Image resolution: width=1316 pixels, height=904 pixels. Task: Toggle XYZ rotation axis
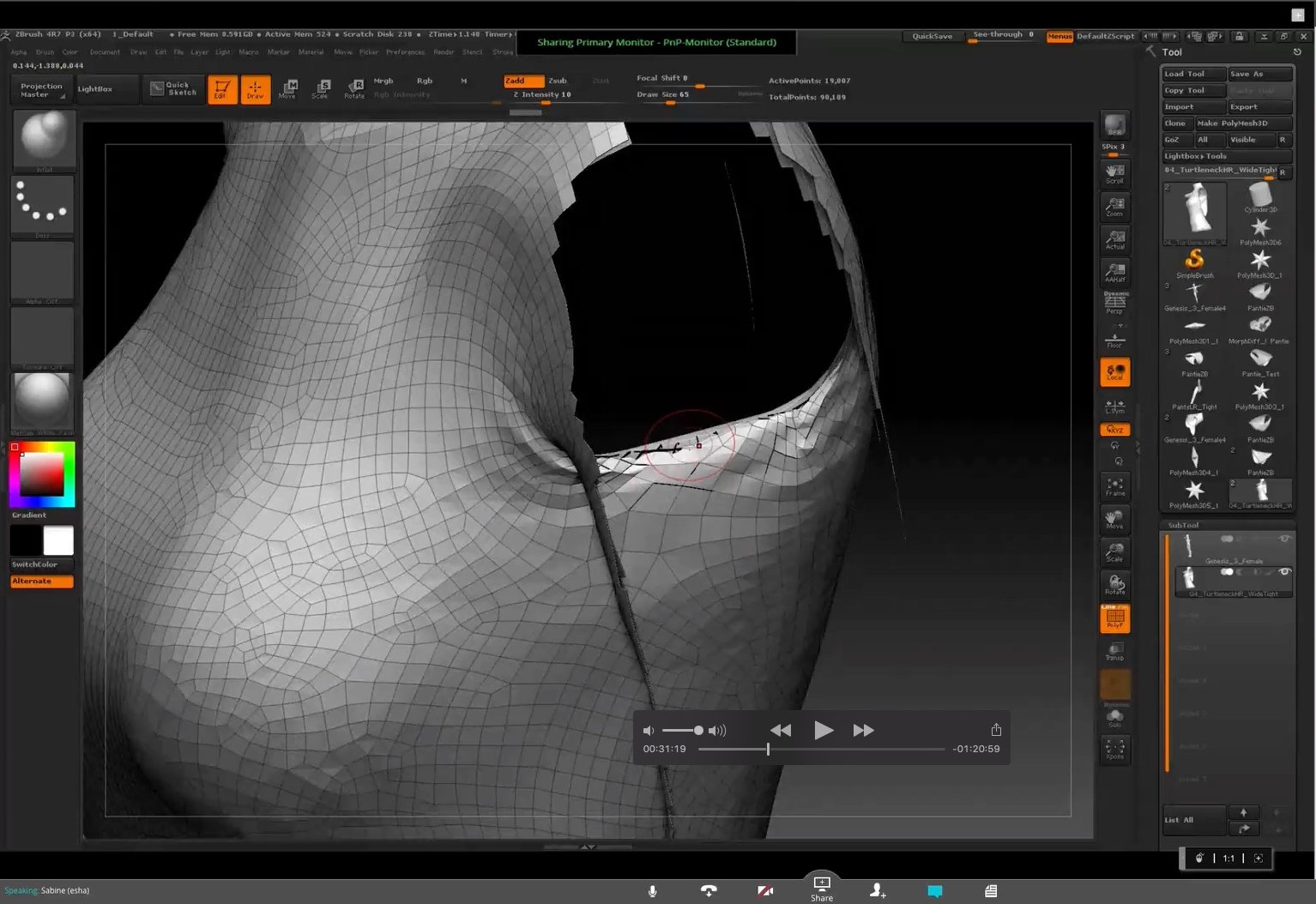click(1114, 430)
